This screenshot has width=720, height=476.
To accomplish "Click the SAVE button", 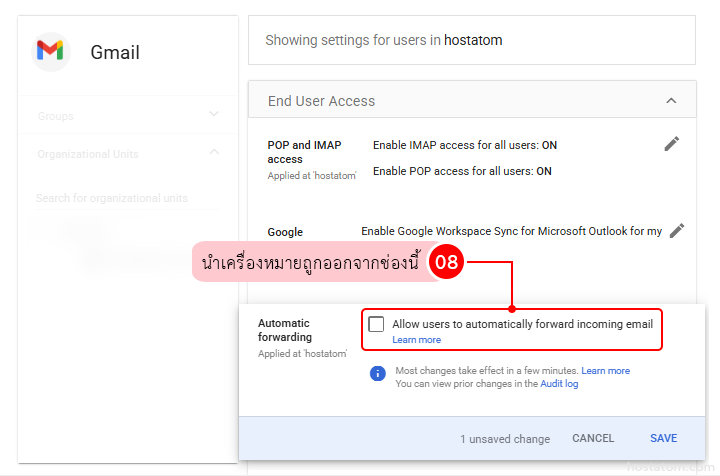I will pos(664,438).
